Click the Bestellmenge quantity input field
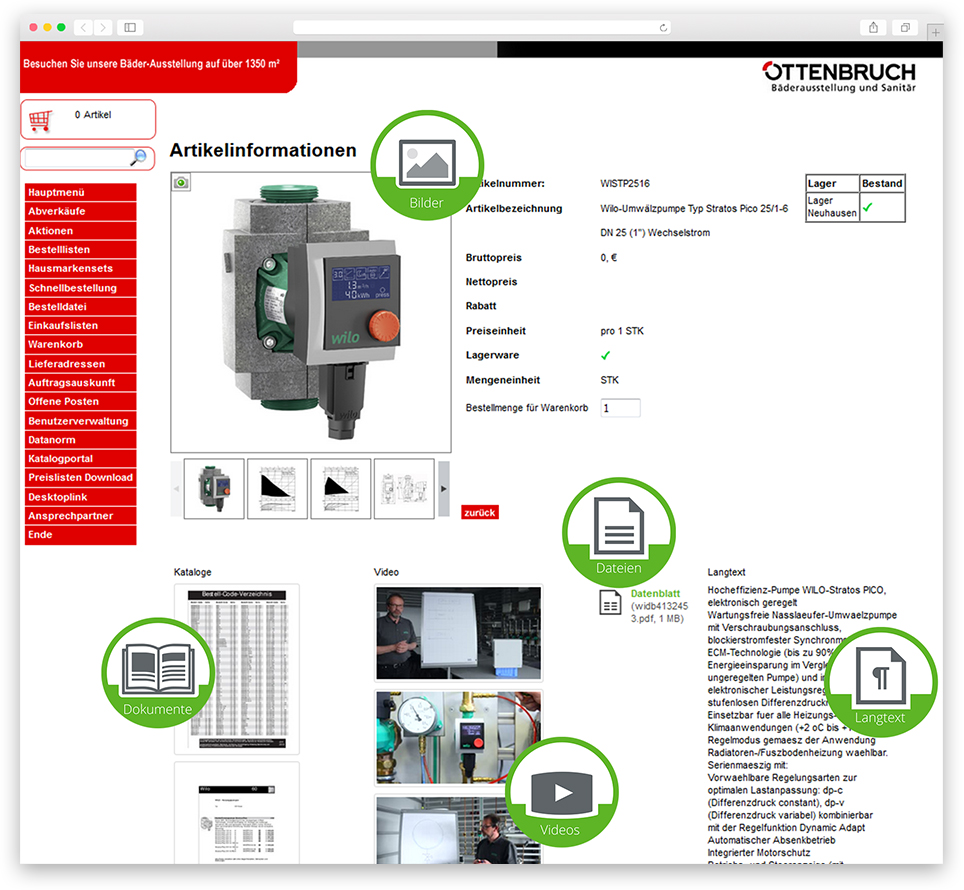 [x=620, y=408]
